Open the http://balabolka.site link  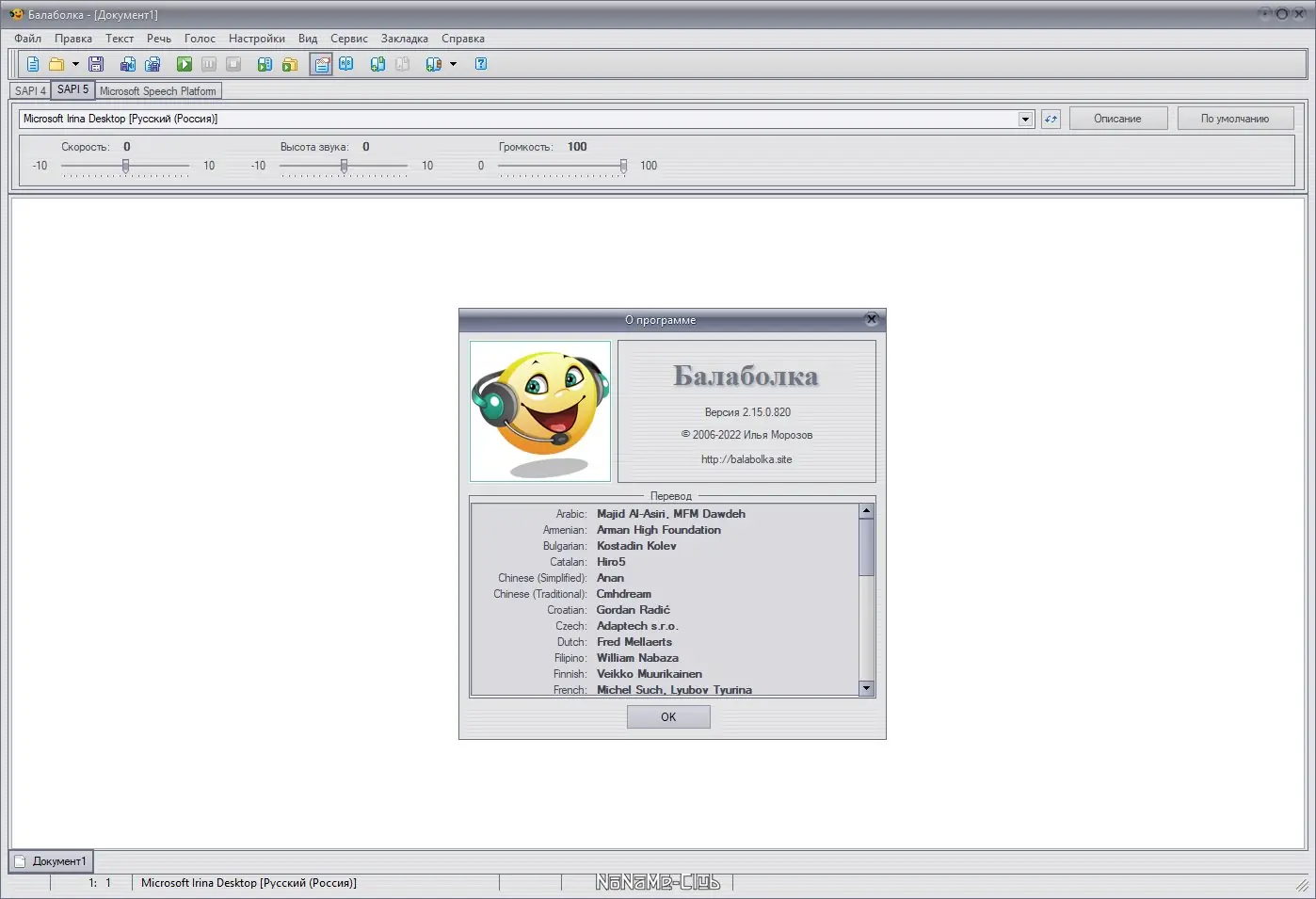click(x=746, y=459)
